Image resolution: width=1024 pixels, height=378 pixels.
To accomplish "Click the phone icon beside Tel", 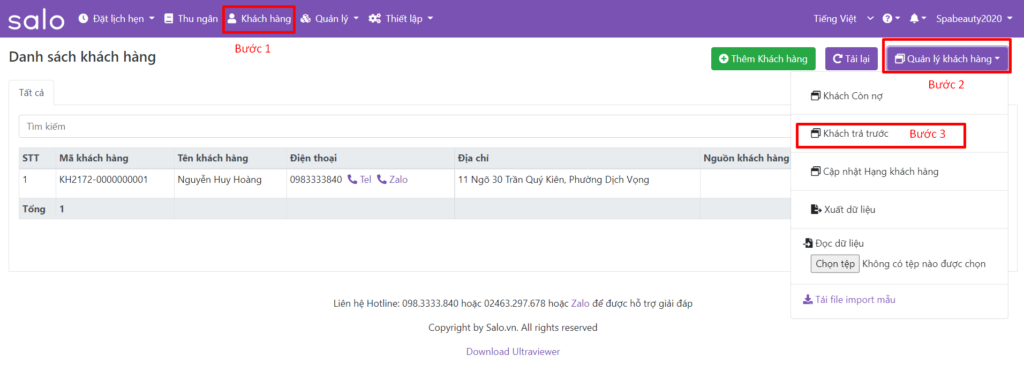I will [x=352, y=180].
